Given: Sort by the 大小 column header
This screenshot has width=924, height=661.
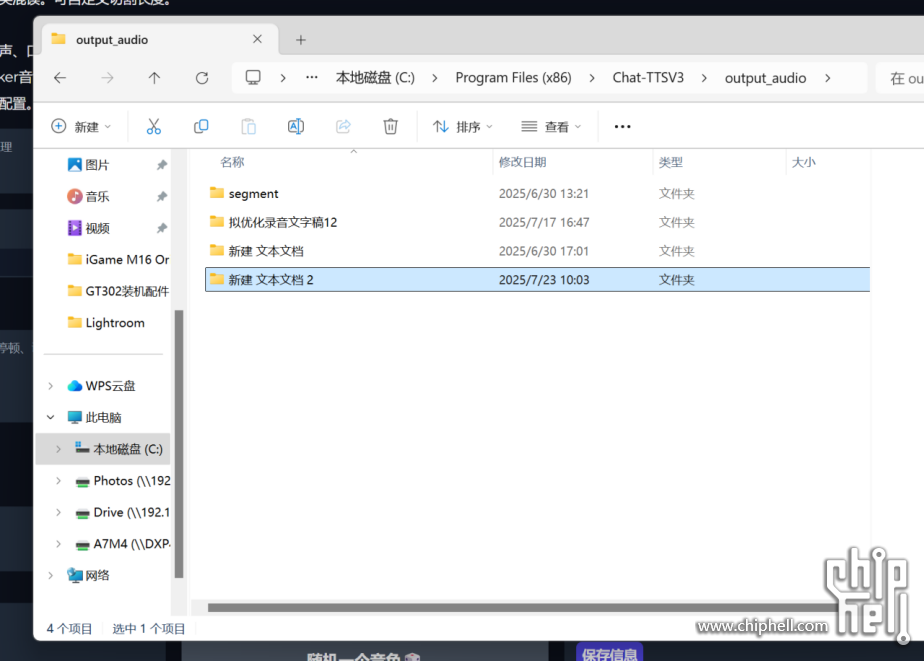Looking at the screenshot, I should point(803,162).
